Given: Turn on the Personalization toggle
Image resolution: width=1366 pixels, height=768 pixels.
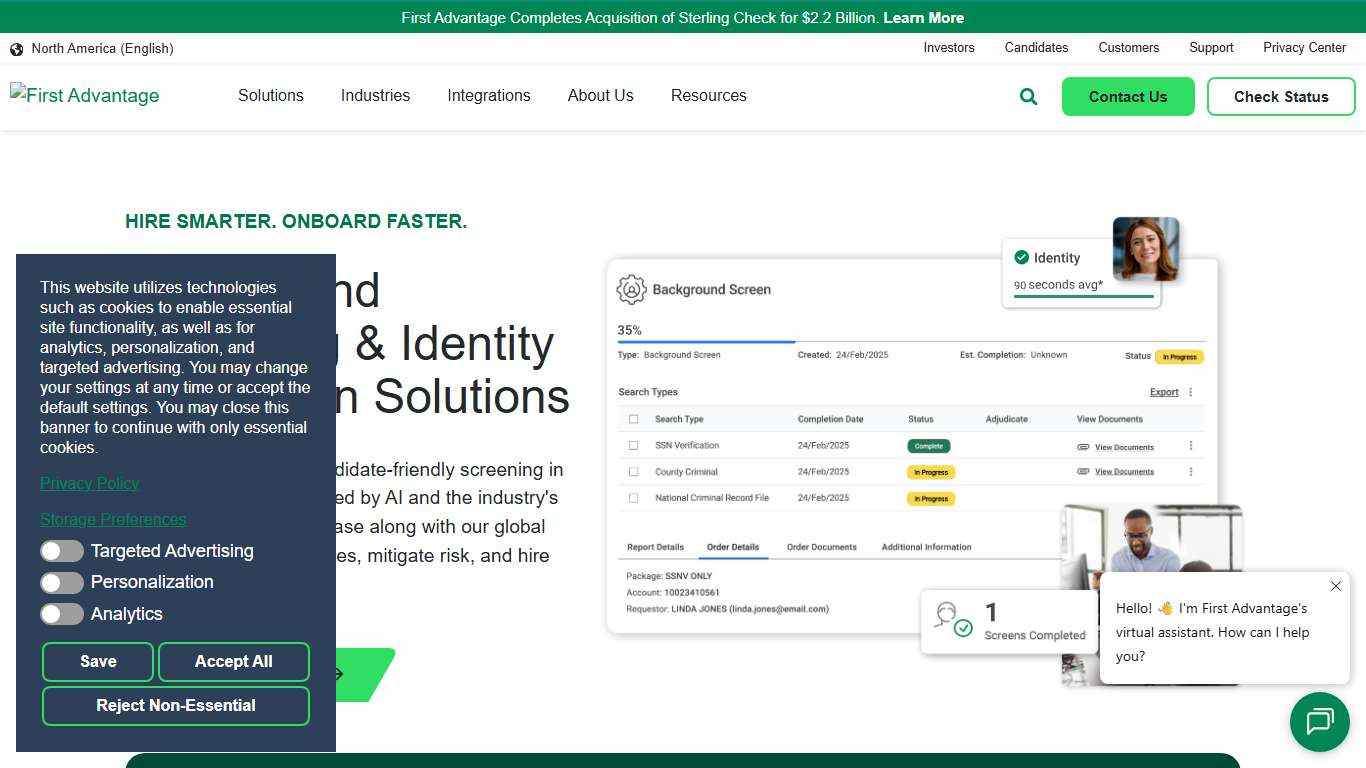Looking at the screenshot, I should [x=62, y=583].
